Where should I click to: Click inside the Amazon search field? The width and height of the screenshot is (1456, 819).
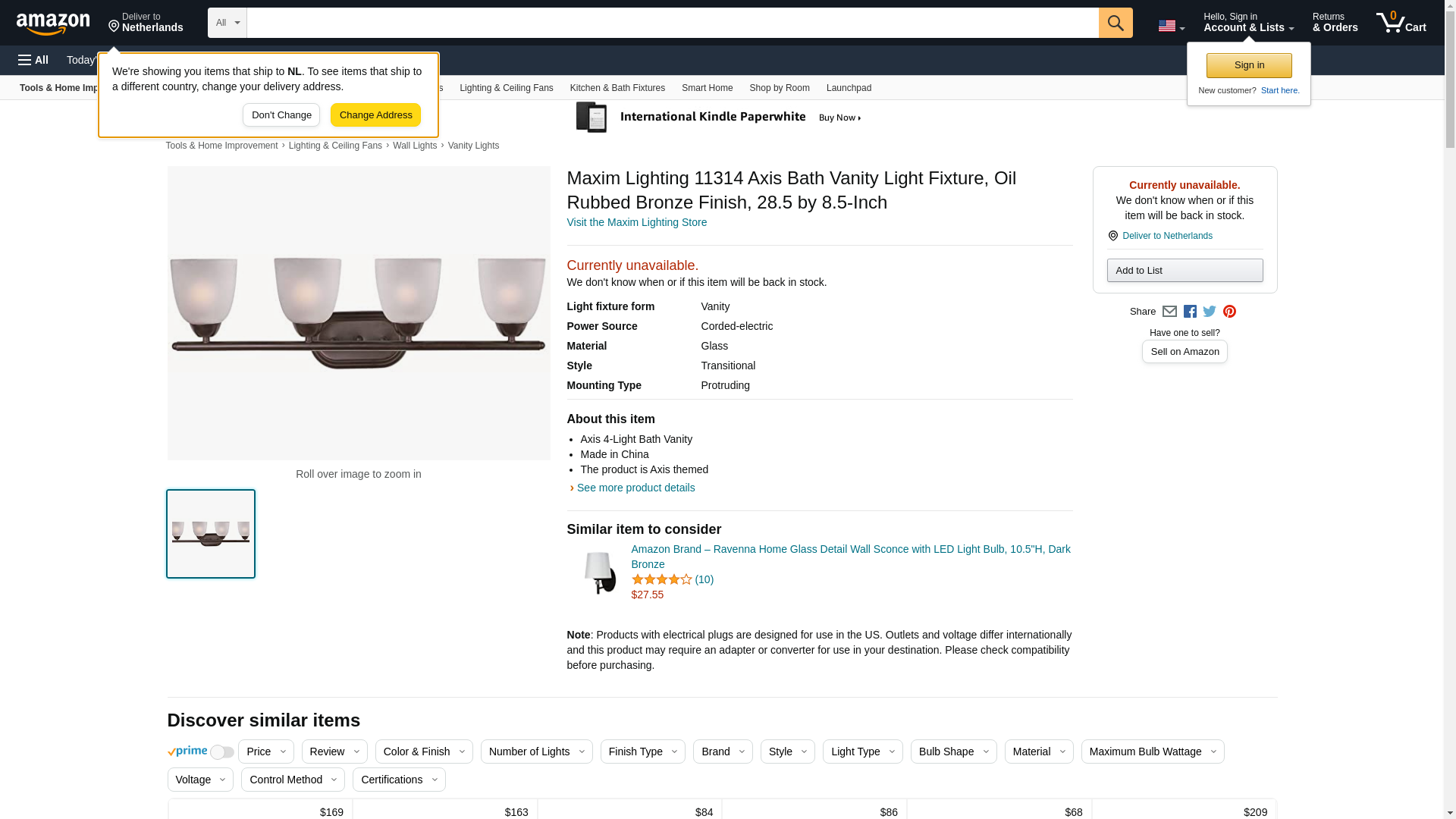pos(672,23)
